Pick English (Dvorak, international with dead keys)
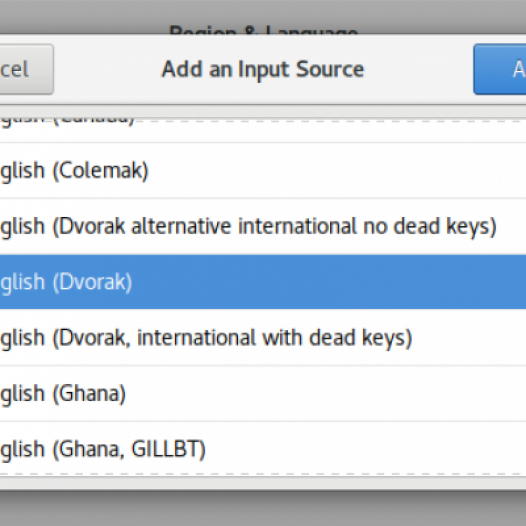This screenshot has width=526, height=526. tap(263, 337)
